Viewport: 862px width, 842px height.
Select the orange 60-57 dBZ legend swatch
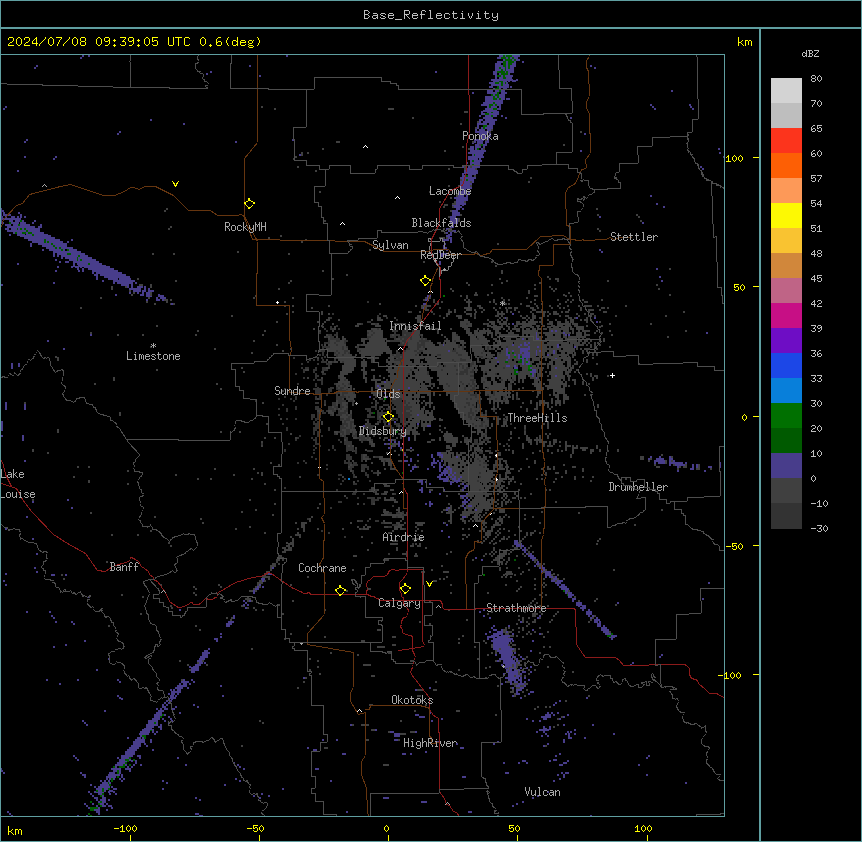786,165
